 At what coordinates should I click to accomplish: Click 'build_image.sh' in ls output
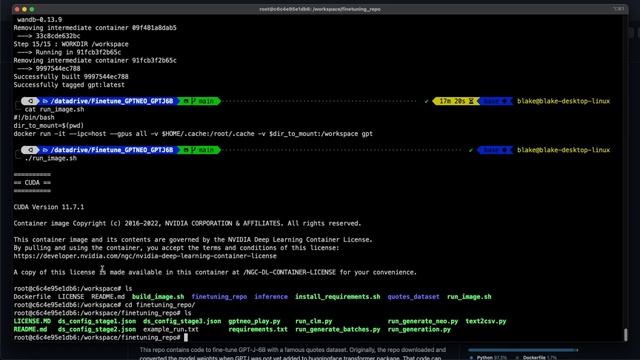pyautogui.click(x=158, y=297)
